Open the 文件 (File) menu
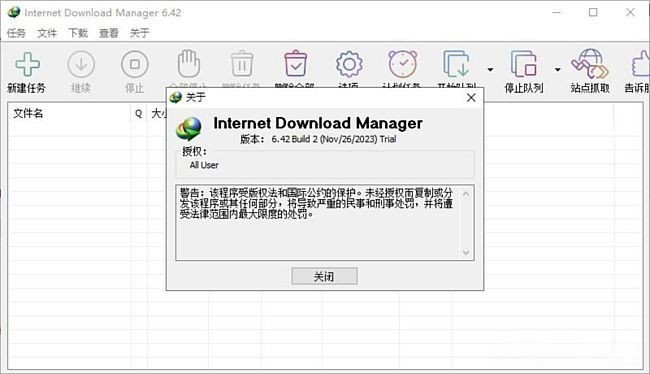The image size is (650, 374). point(47,33)
